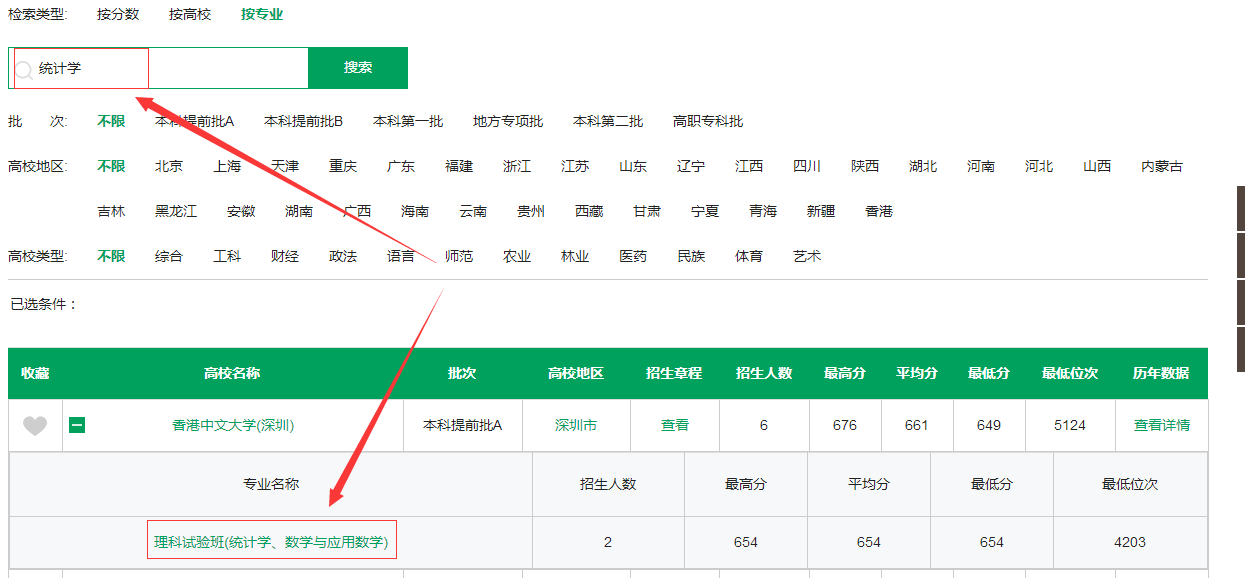Select the 按专业 search type
Image resolution: width=1245 pixels, height=578 pixels.
point(262,15)
